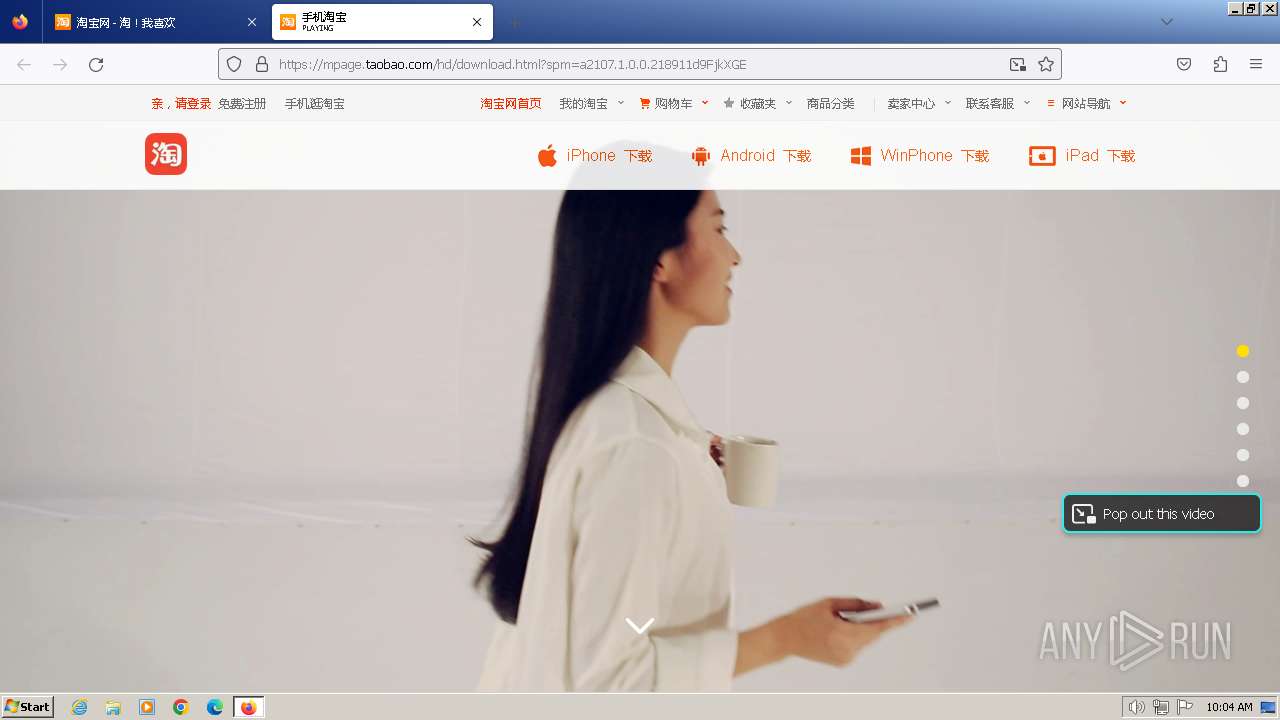The image size is (1280, 720).
Task: Open 手机逛淘宝 link
Action: tap(314, 103)
